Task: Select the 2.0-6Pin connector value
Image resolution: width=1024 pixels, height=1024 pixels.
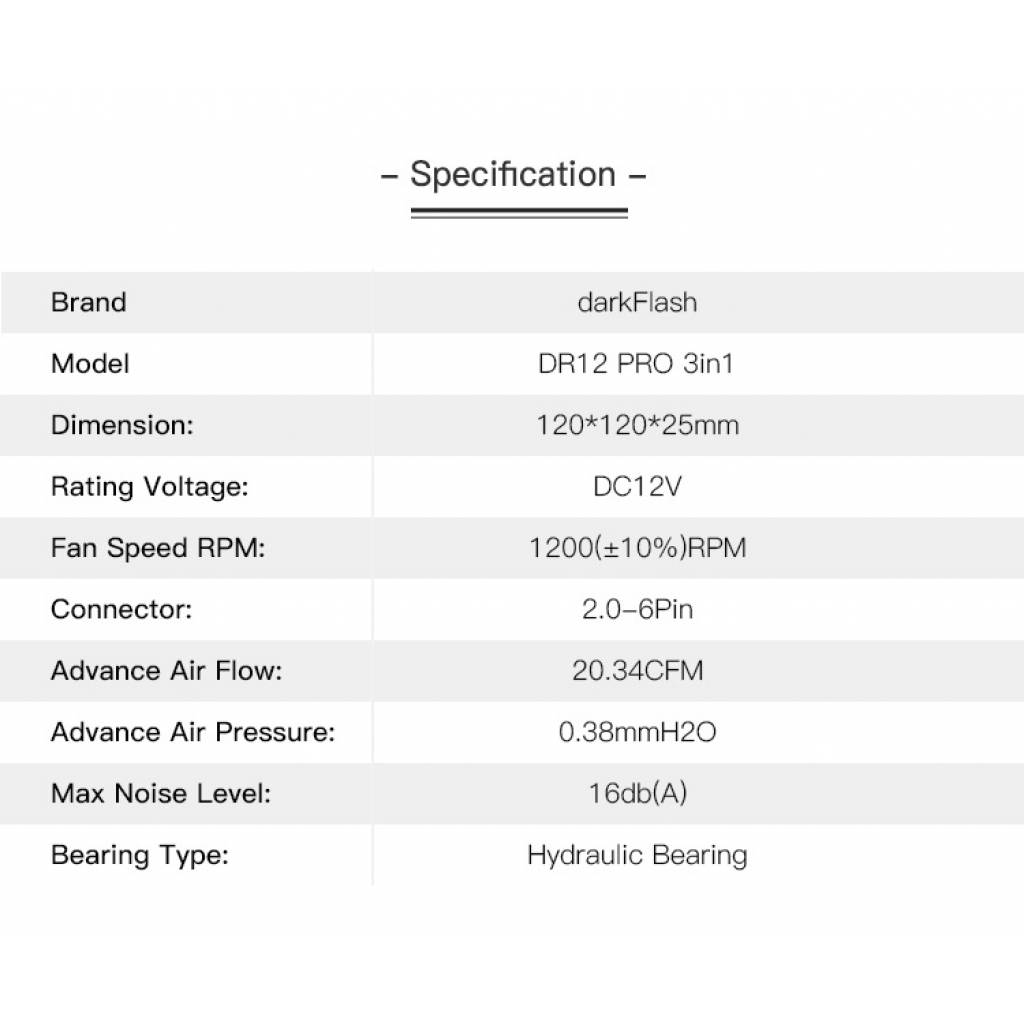Action: click(x=637, y=609)
